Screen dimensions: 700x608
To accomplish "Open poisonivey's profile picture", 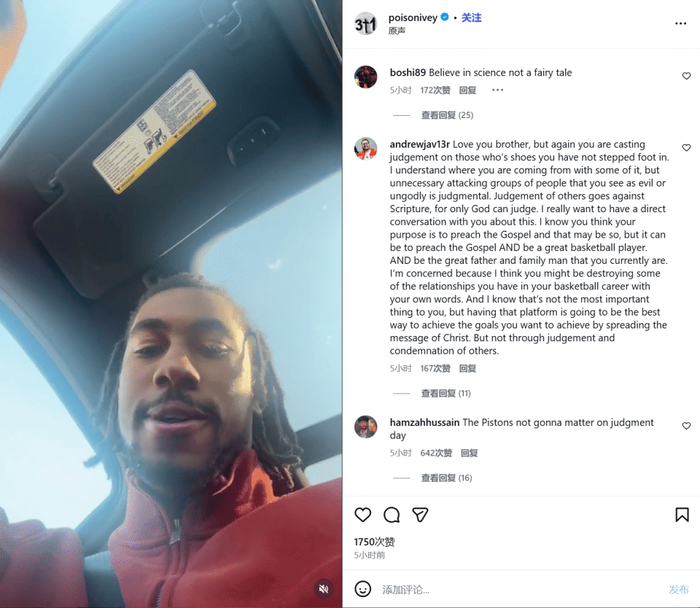I will click(x=366, y=24).
